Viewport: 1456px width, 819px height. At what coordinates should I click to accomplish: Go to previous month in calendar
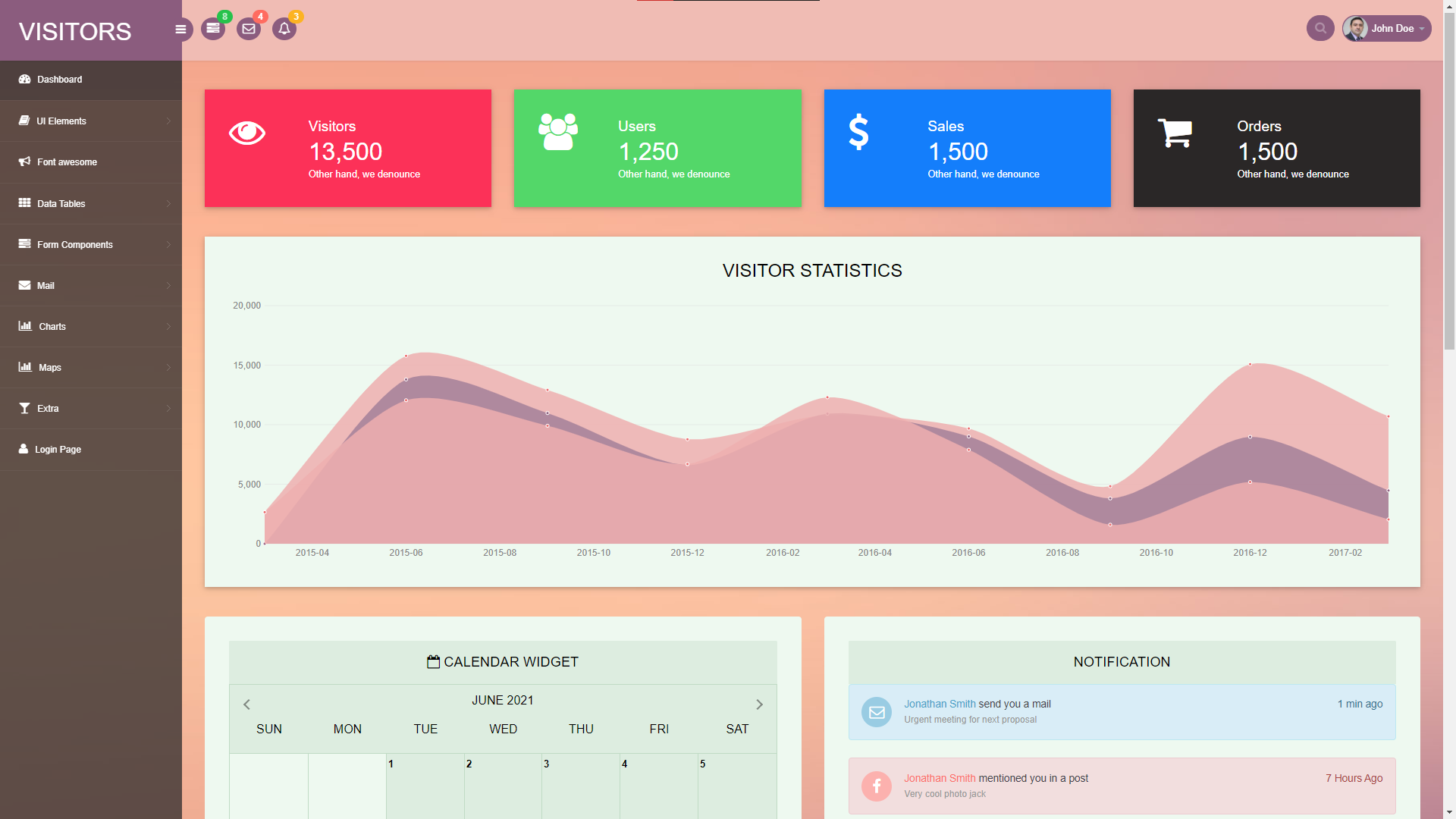246,704
